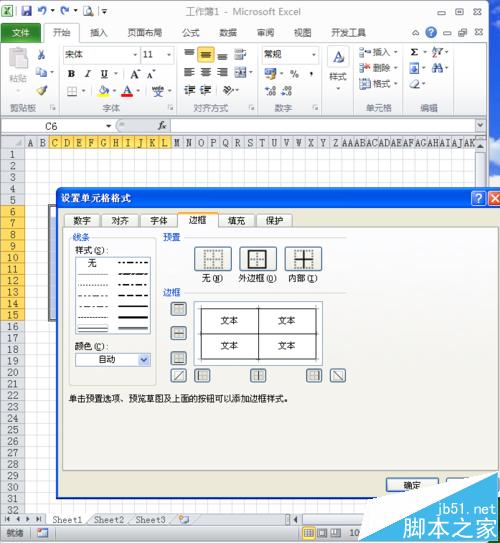Click the Wrap Text icon
This screenshot has width=500, height=543.
240,54
